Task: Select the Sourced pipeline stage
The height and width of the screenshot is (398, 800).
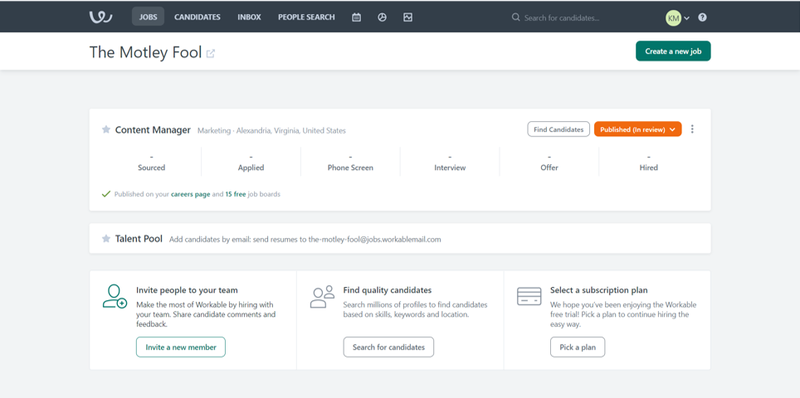Action: [x=152, y=162]
